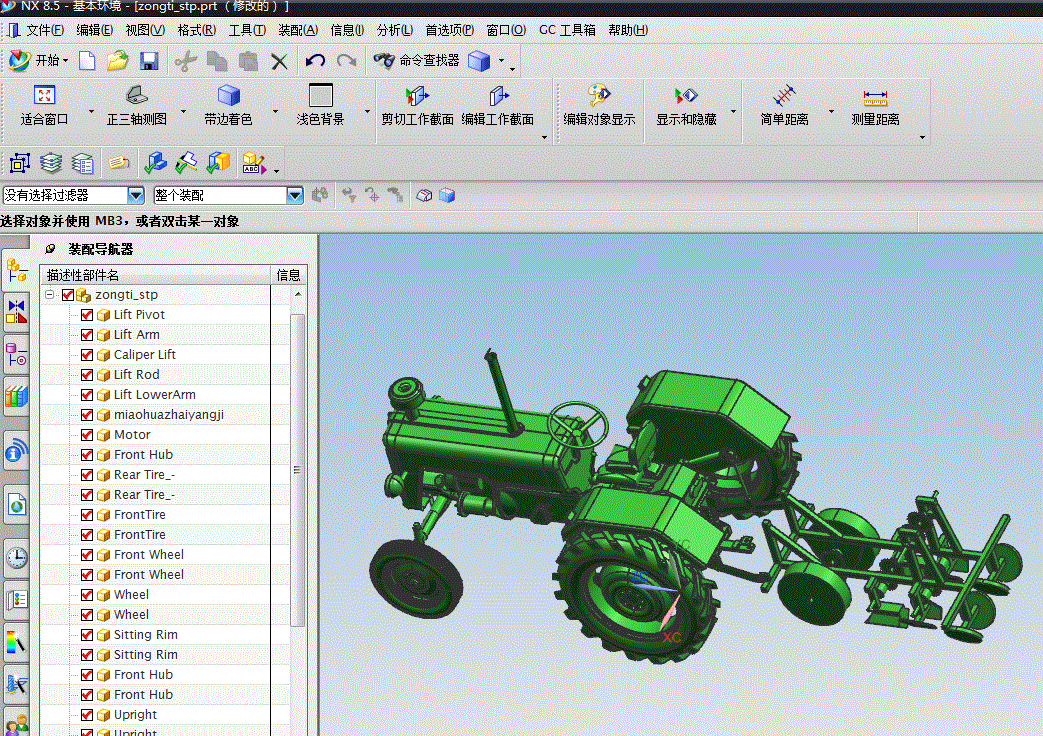Click the 适合窗口 fit window icon

click(45, 95)
